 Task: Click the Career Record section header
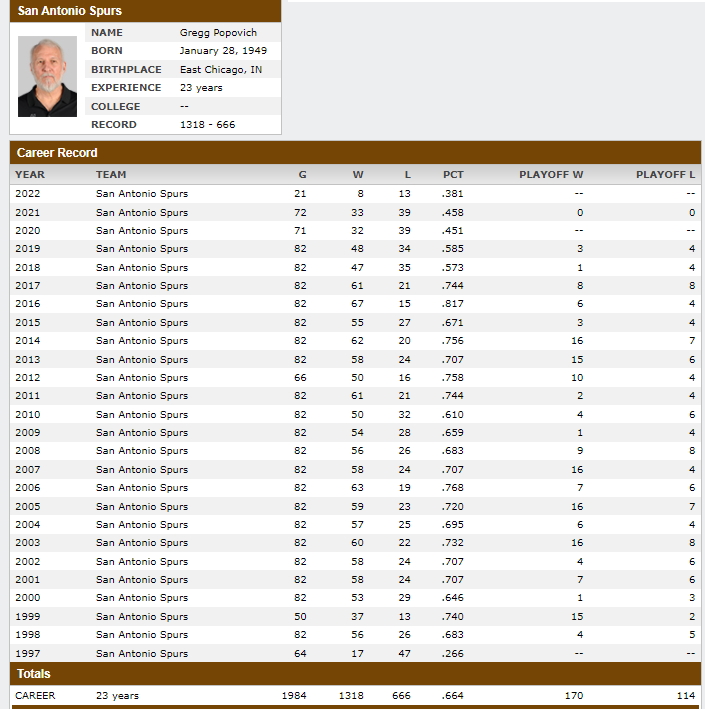click(x=57, y=153)
